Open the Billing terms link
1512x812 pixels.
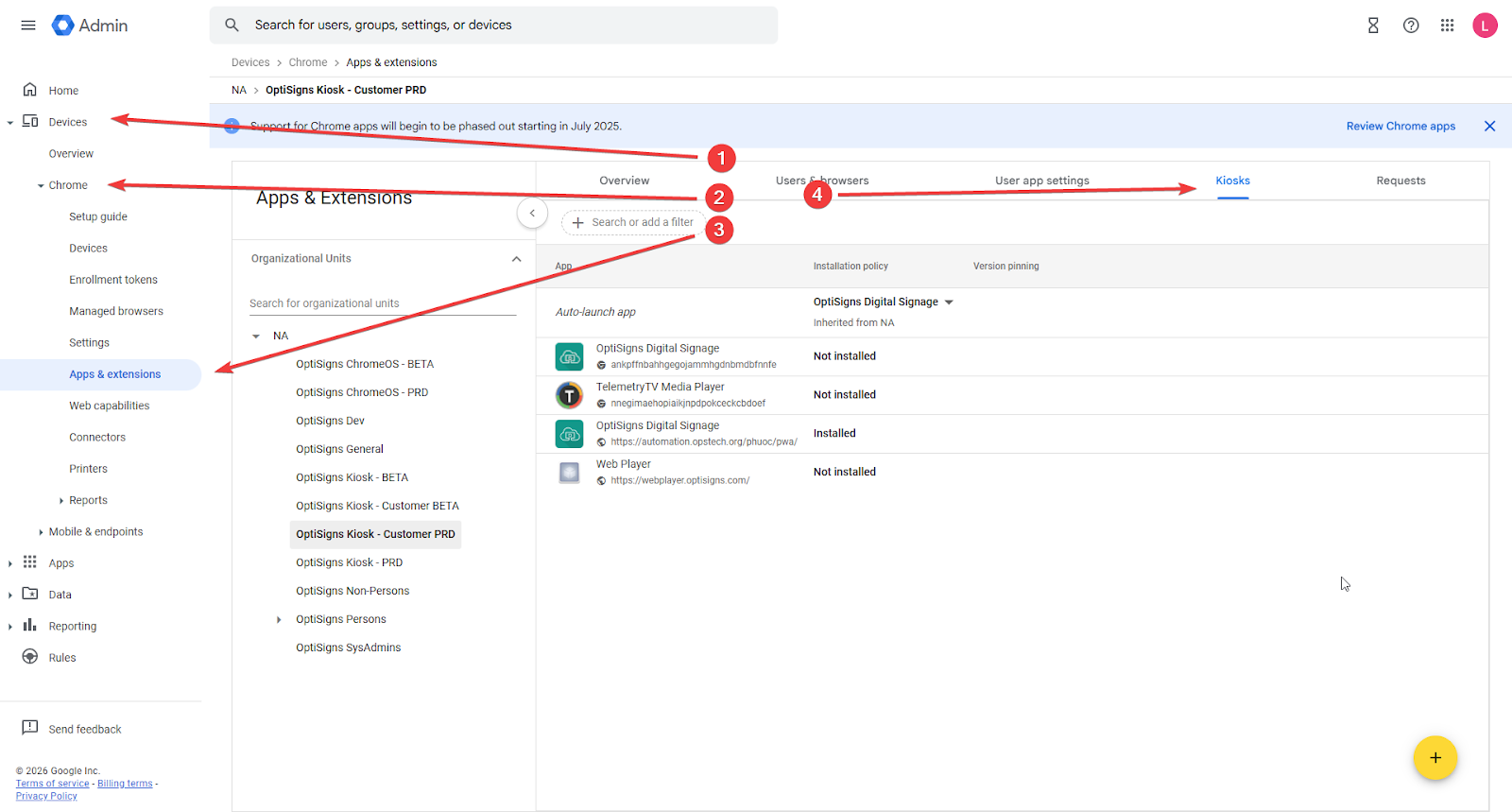coord(125,784)
